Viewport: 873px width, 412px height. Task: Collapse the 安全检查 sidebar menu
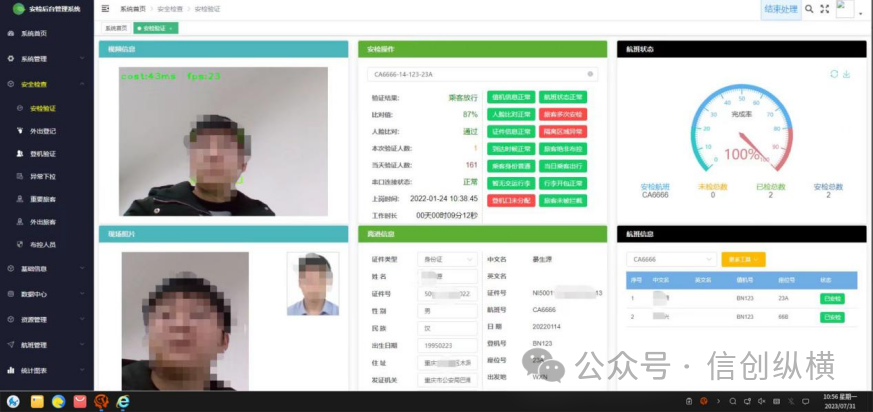click(x=47, y=84)
